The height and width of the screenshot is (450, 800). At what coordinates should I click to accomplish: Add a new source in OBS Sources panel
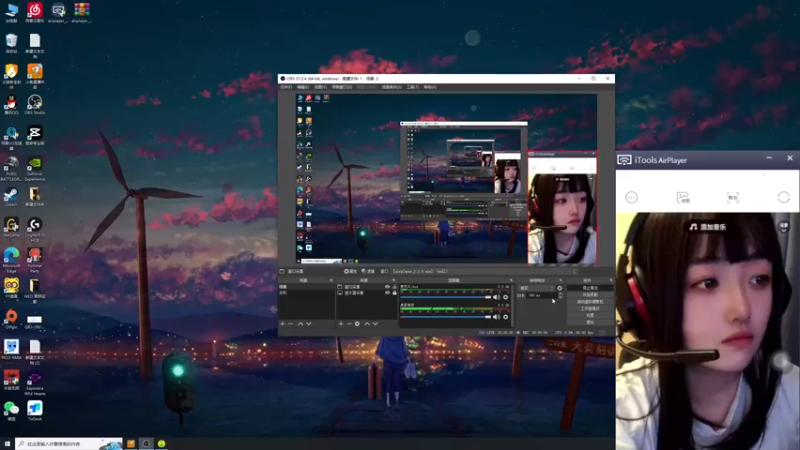341,324
